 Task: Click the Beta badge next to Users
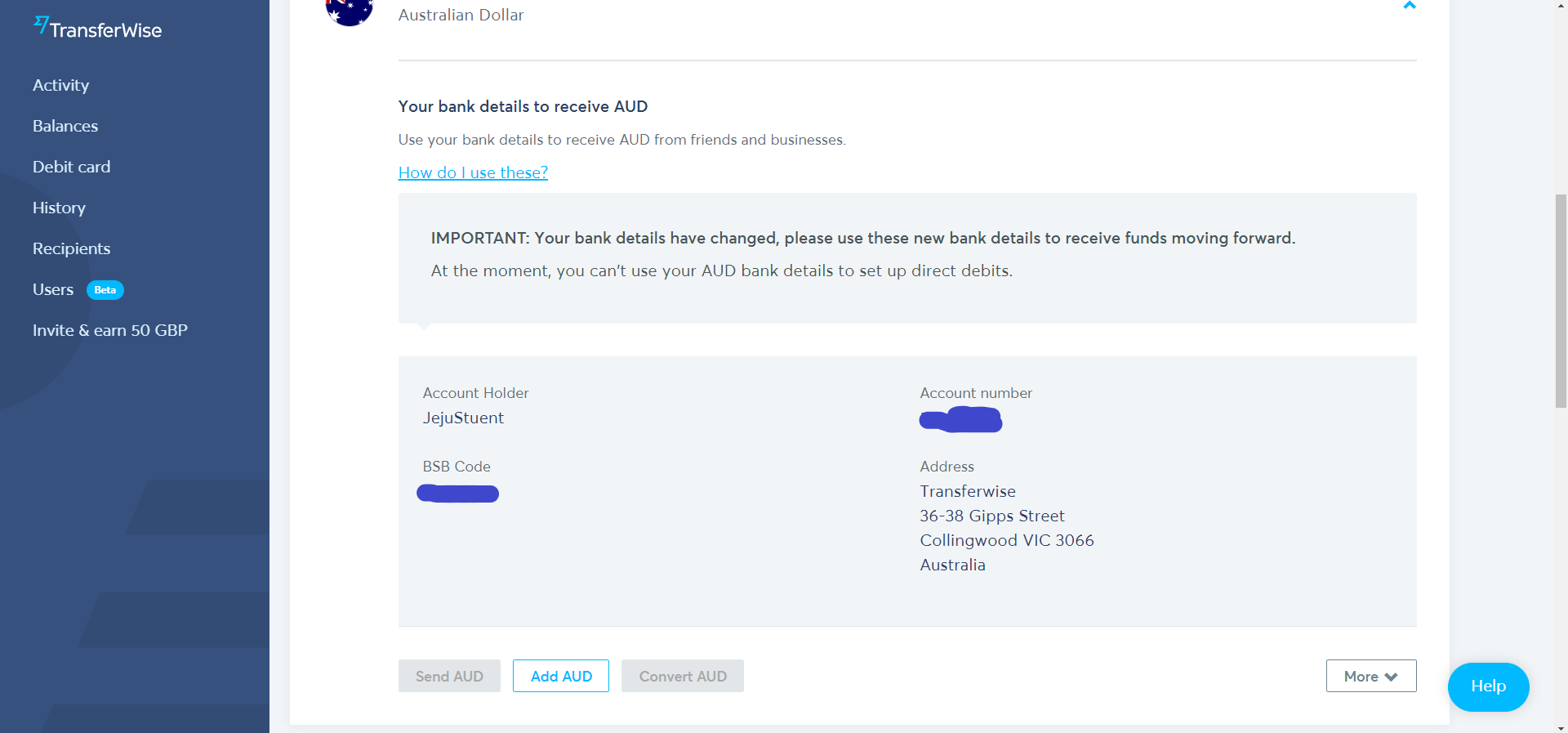pos(105,290)
